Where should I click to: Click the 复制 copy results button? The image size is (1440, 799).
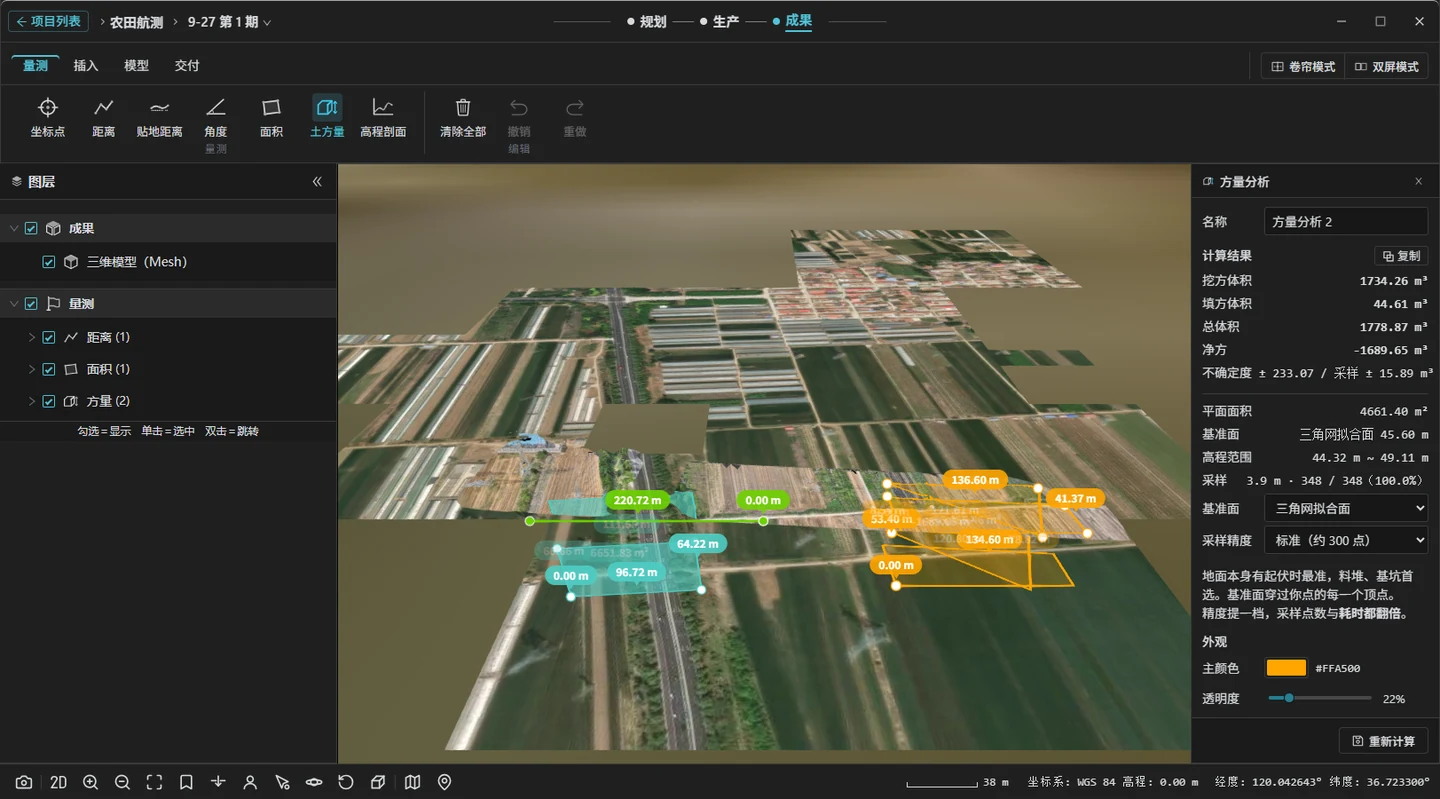(1401, 256)
